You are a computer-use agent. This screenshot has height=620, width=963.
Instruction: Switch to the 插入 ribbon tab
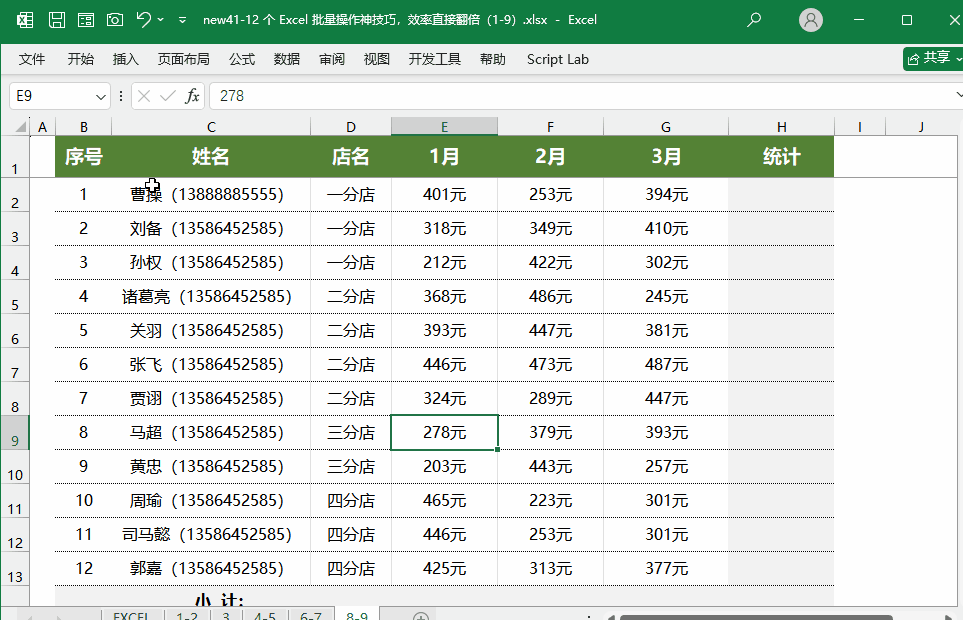(126, 60)
